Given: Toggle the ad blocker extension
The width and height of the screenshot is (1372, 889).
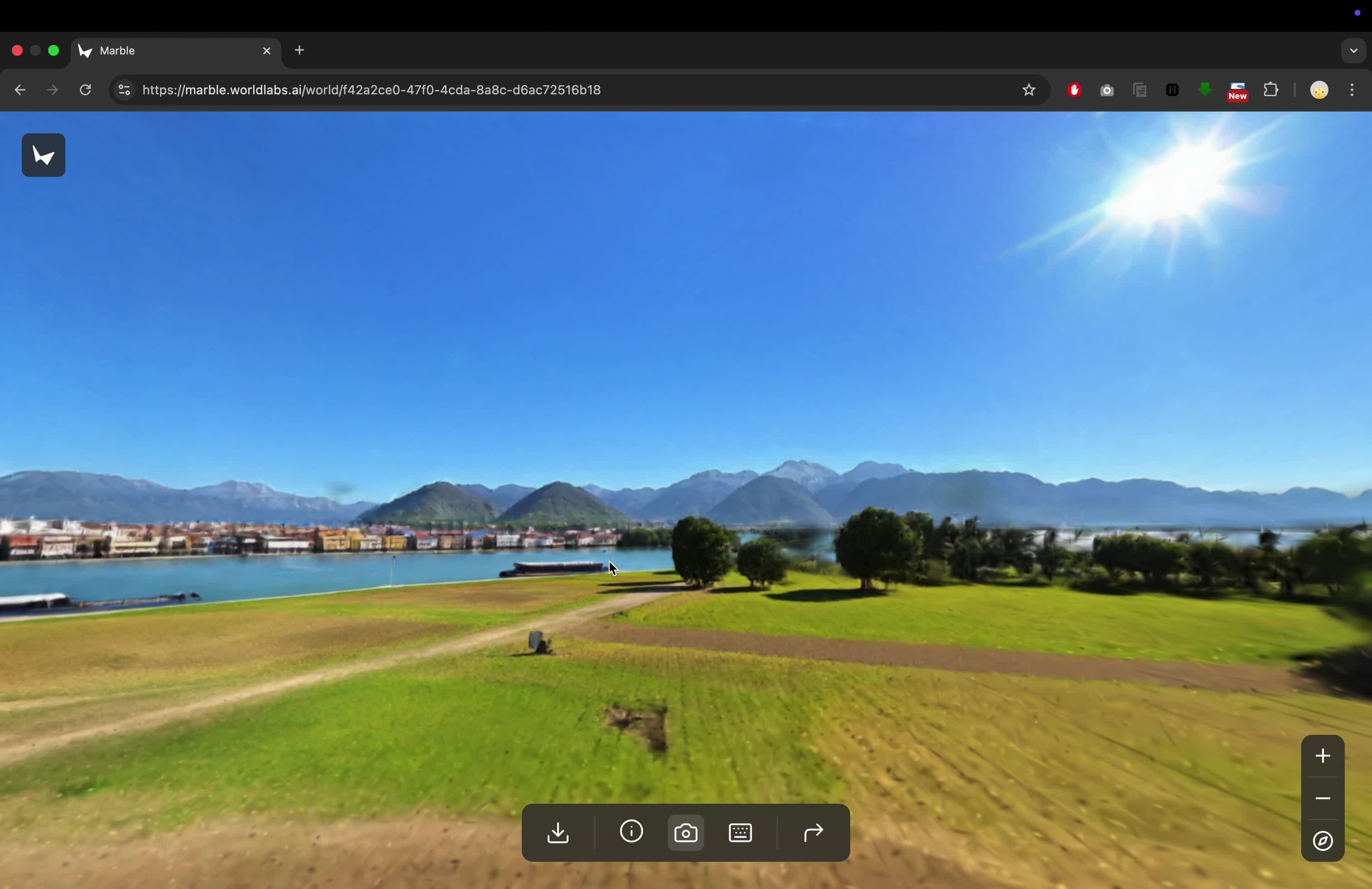Looking at the screenshot, I should 1073,90.
